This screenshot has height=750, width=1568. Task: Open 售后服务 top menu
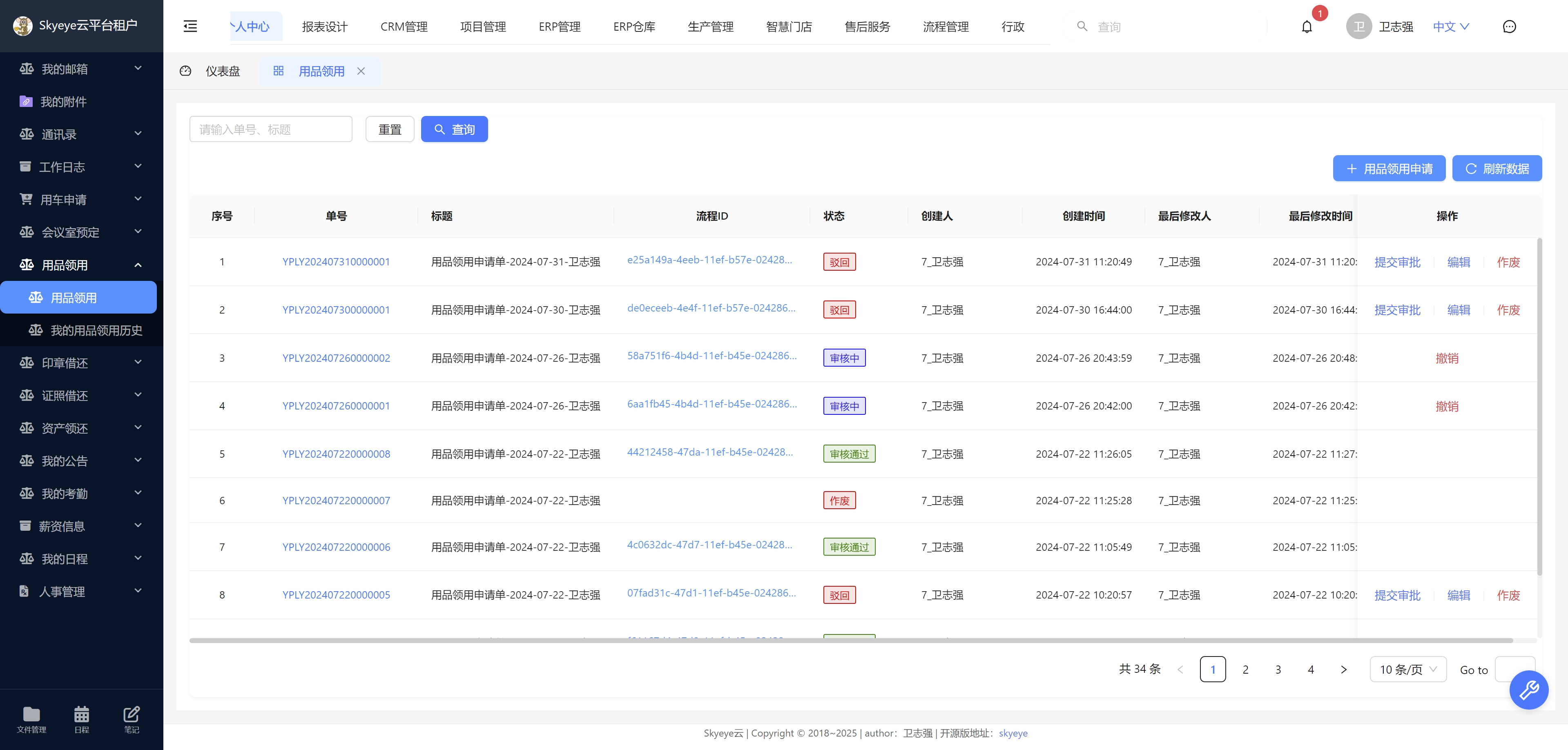[867, 27]
